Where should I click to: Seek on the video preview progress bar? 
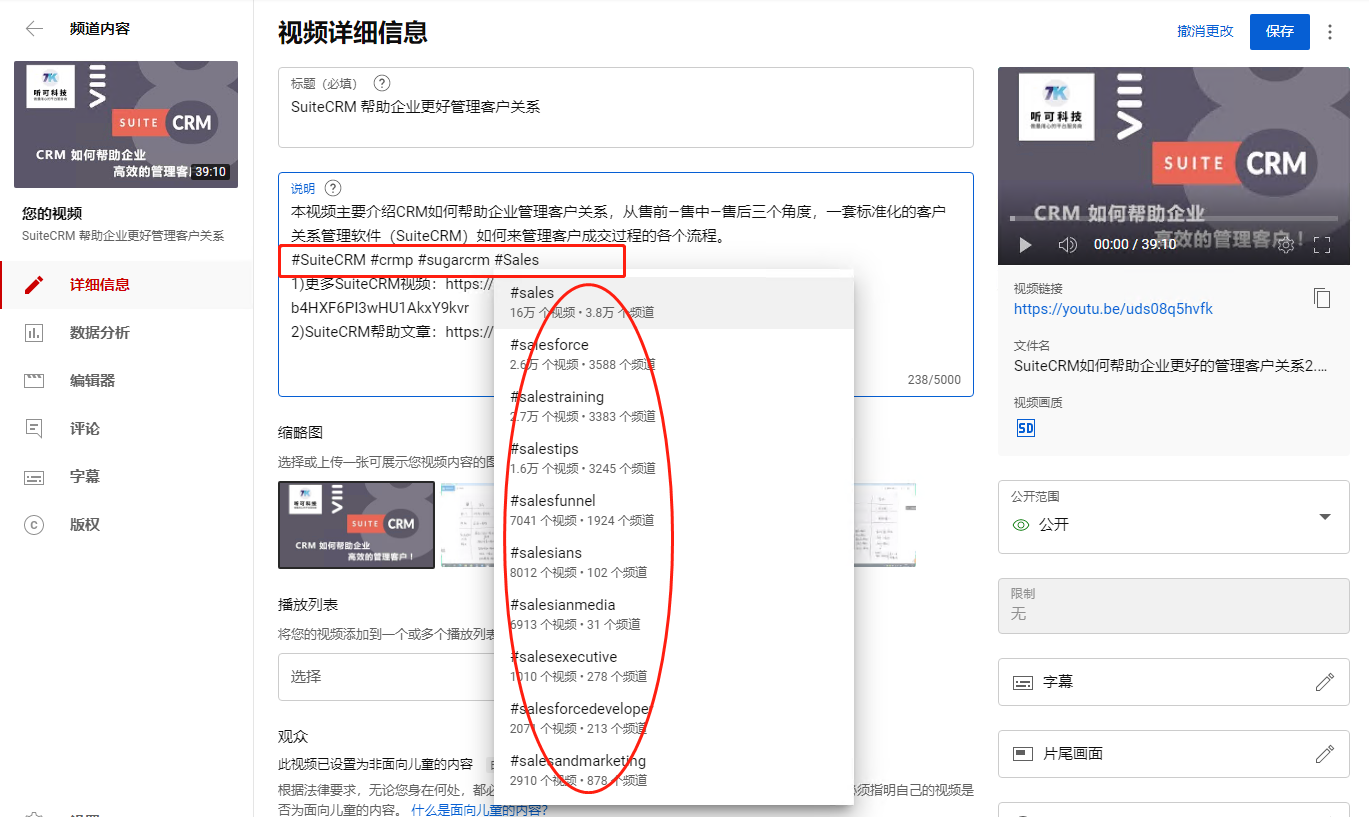pyautogui.click(x=1173, y=218)
